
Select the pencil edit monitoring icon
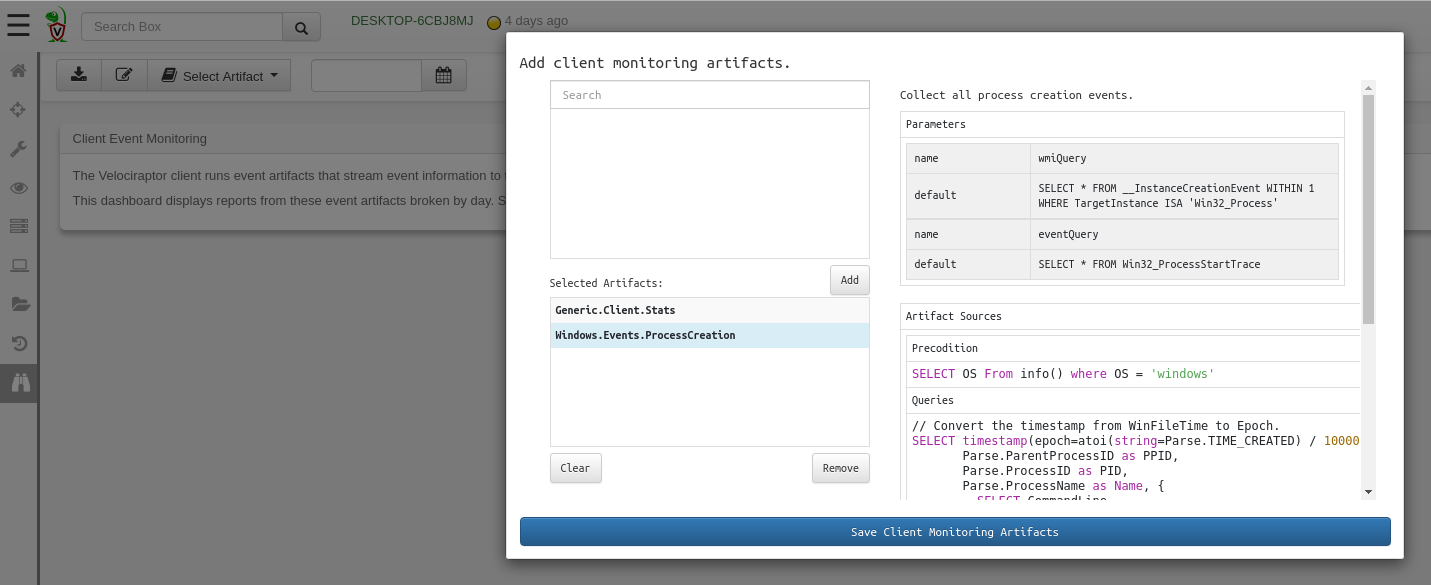(x=124, y=74)
